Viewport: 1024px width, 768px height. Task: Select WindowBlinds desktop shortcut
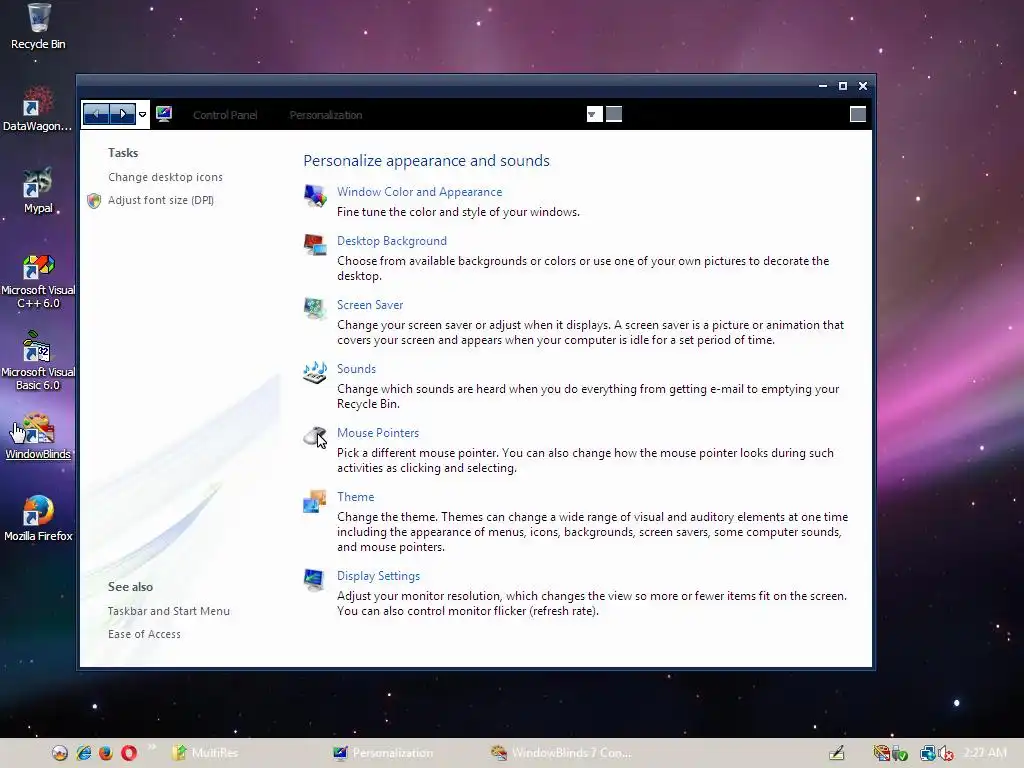click(x=38, y=436)
